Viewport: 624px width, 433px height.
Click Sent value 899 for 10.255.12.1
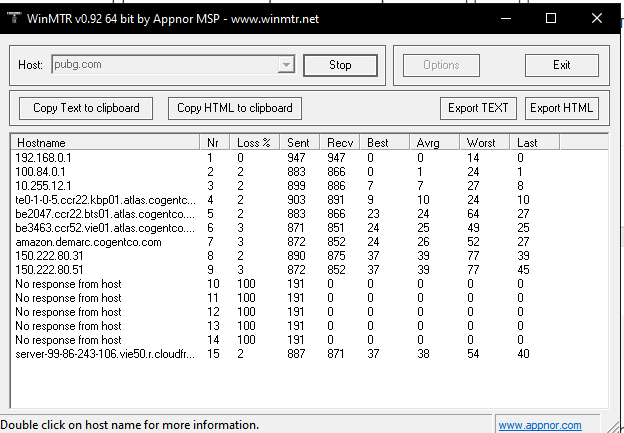coord(296,186)
